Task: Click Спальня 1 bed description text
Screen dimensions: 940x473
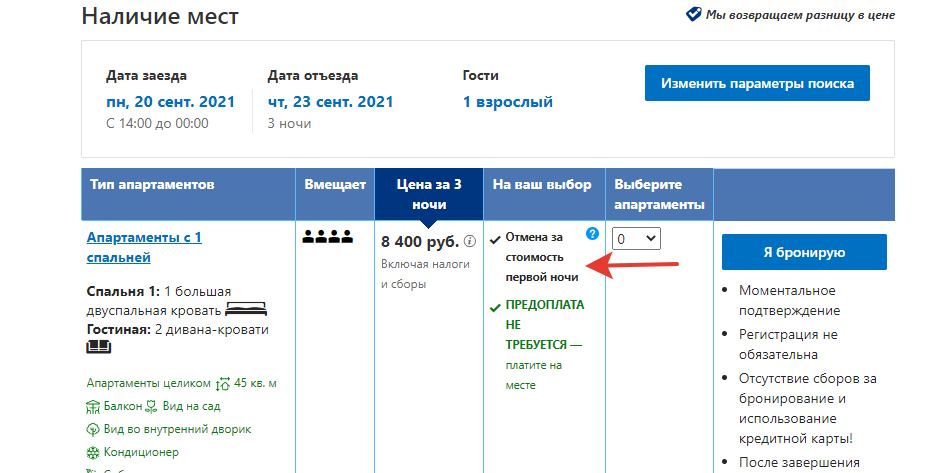Action: point(159,301)
